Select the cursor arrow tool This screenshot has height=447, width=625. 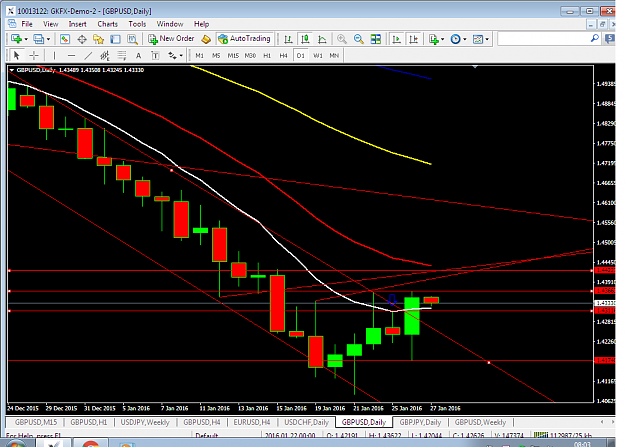click(16, 55)
